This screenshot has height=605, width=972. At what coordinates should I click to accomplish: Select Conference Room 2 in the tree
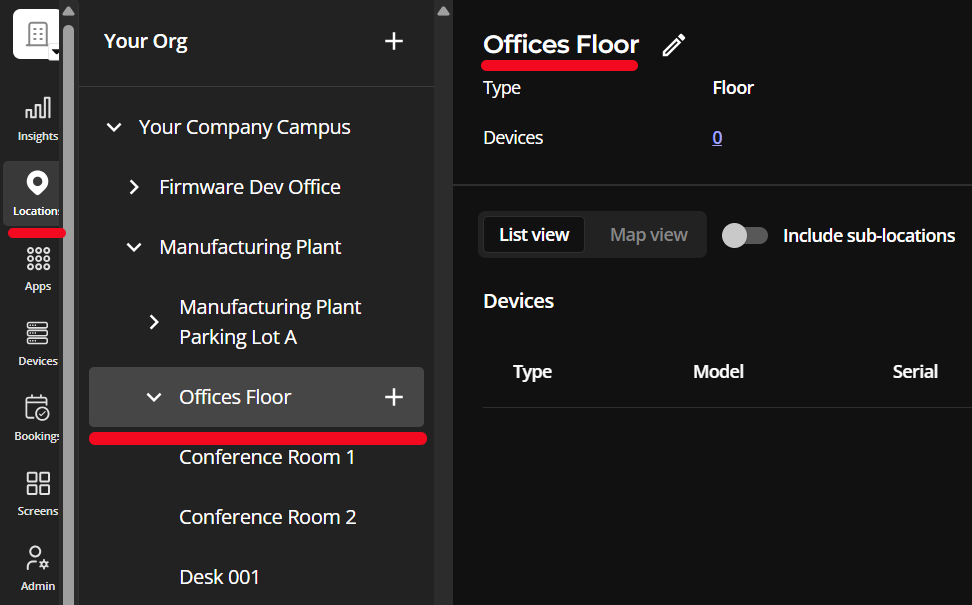coord(267,516)
